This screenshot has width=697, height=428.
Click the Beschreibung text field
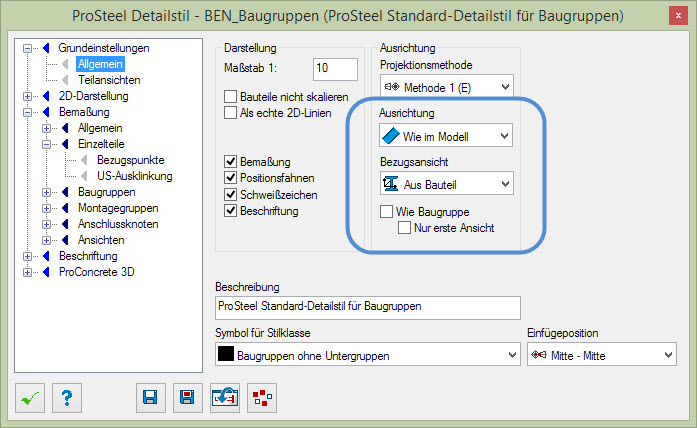pyautogui.click(x=368, y=308)
